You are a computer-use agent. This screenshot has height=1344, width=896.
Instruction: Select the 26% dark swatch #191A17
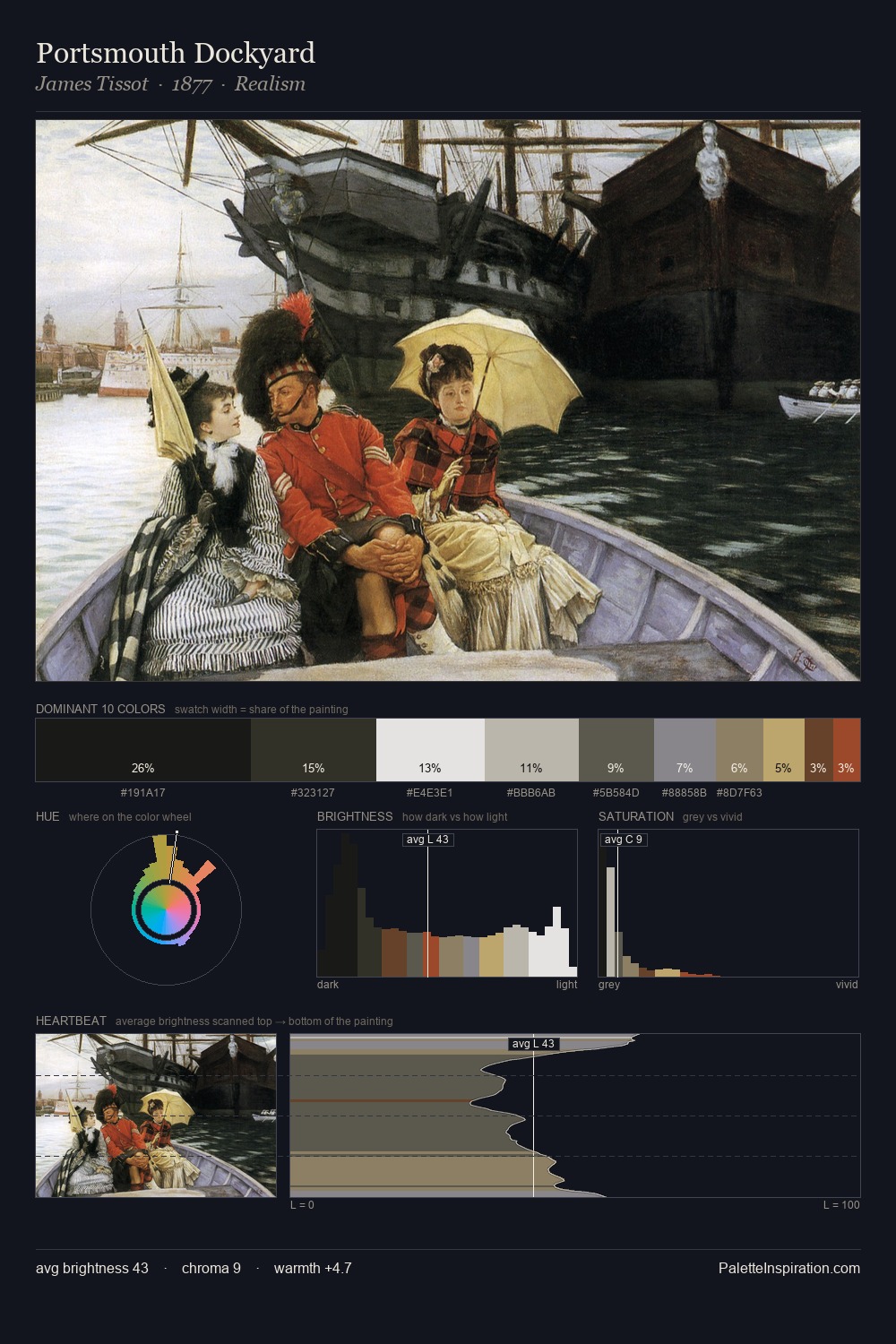tap(143, 750)
